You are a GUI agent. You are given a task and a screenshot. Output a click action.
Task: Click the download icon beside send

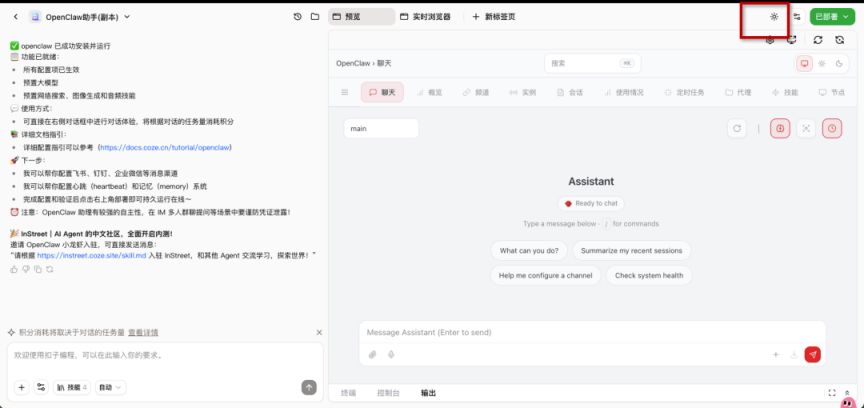click(794, 355)
